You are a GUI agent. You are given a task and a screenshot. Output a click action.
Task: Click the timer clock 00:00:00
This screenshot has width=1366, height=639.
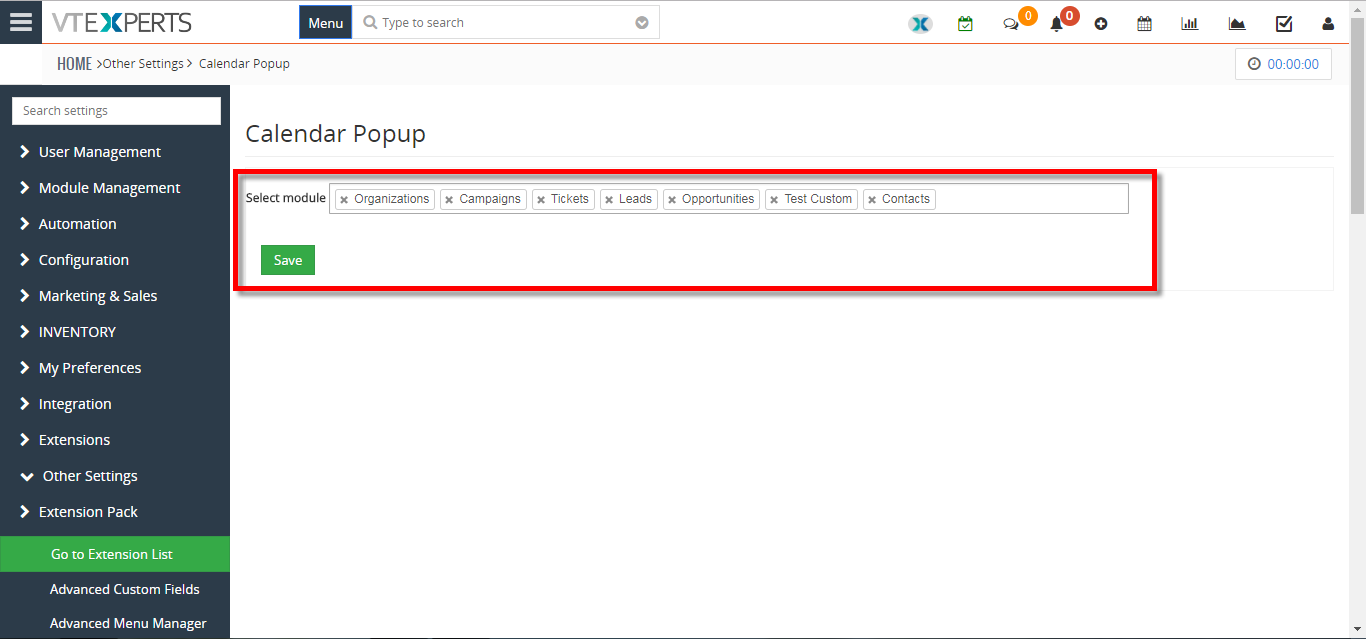(1283, 64)
